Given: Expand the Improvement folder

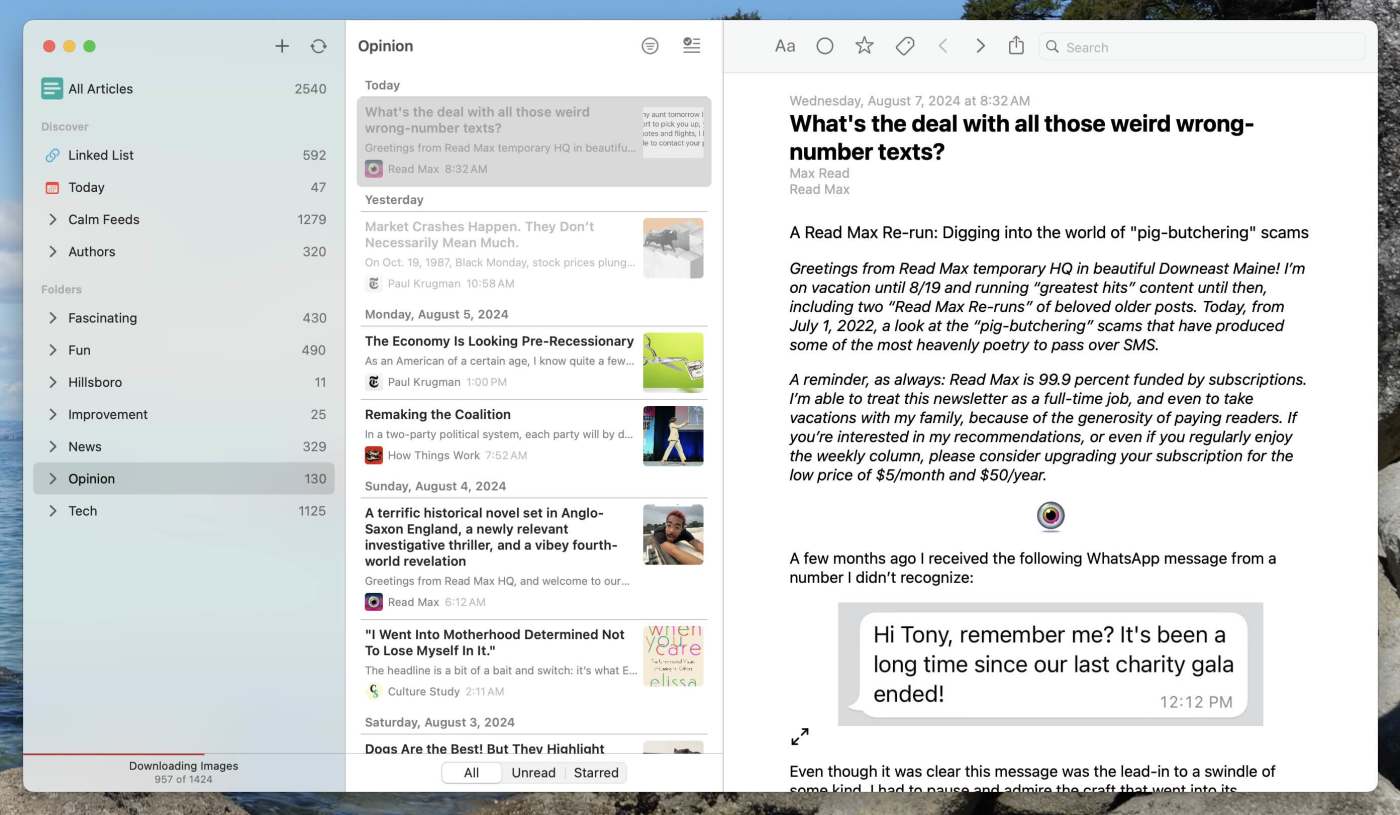Looking at the screenshot, I should 52,414.
